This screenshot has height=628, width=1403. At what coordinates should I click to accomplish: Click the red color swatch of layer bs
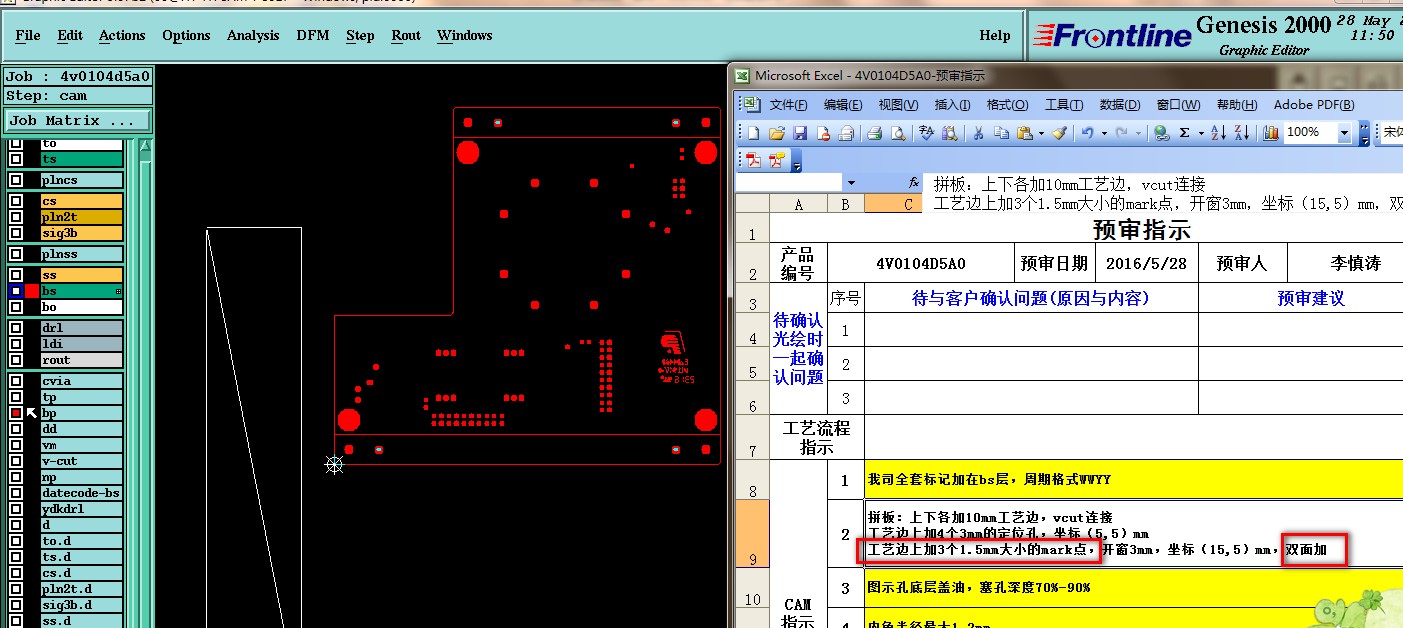tap(32, 291)
